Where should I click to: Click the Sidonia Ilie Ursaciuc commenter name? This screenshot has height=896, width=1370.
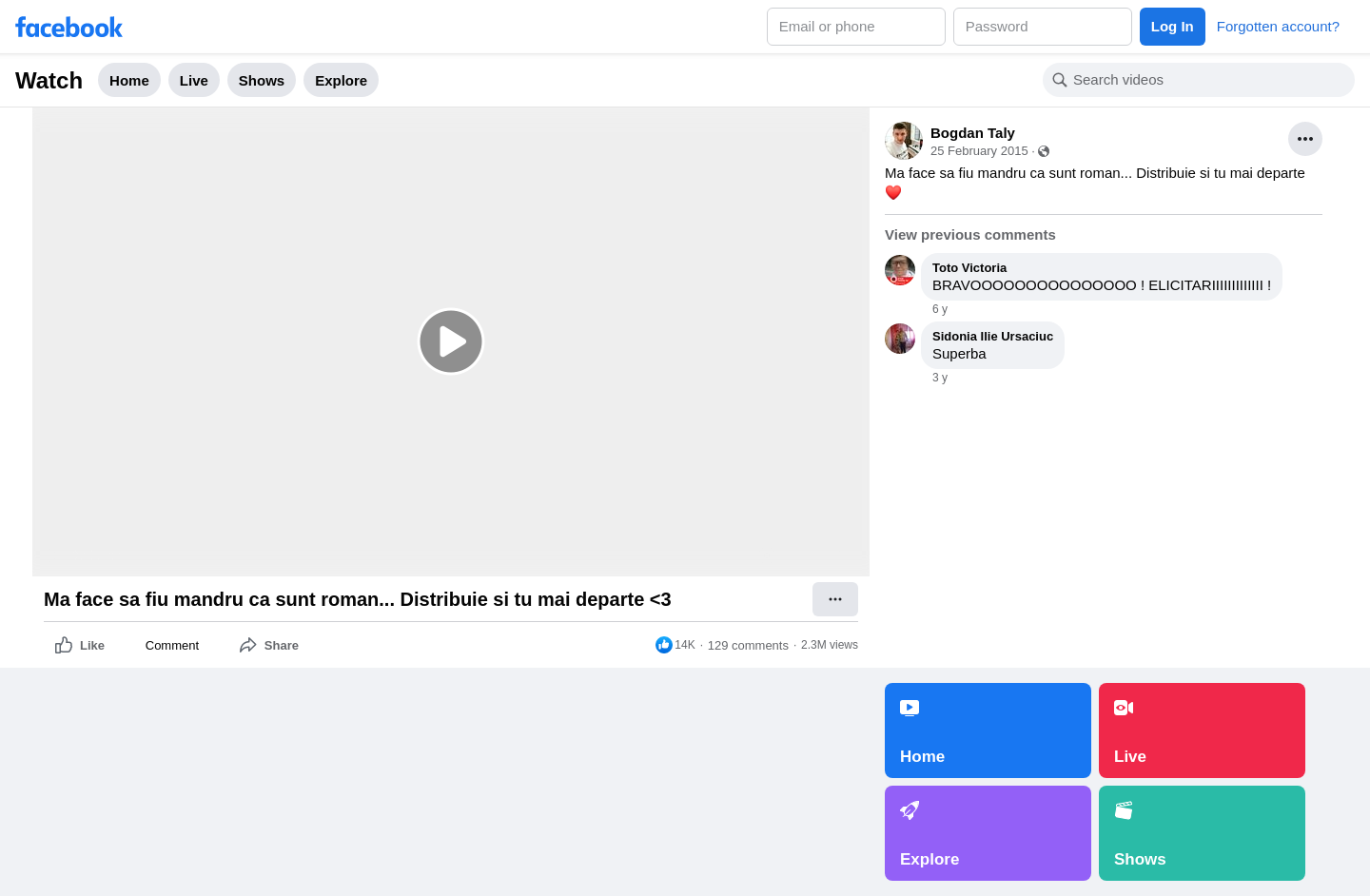tap(992, 337)
